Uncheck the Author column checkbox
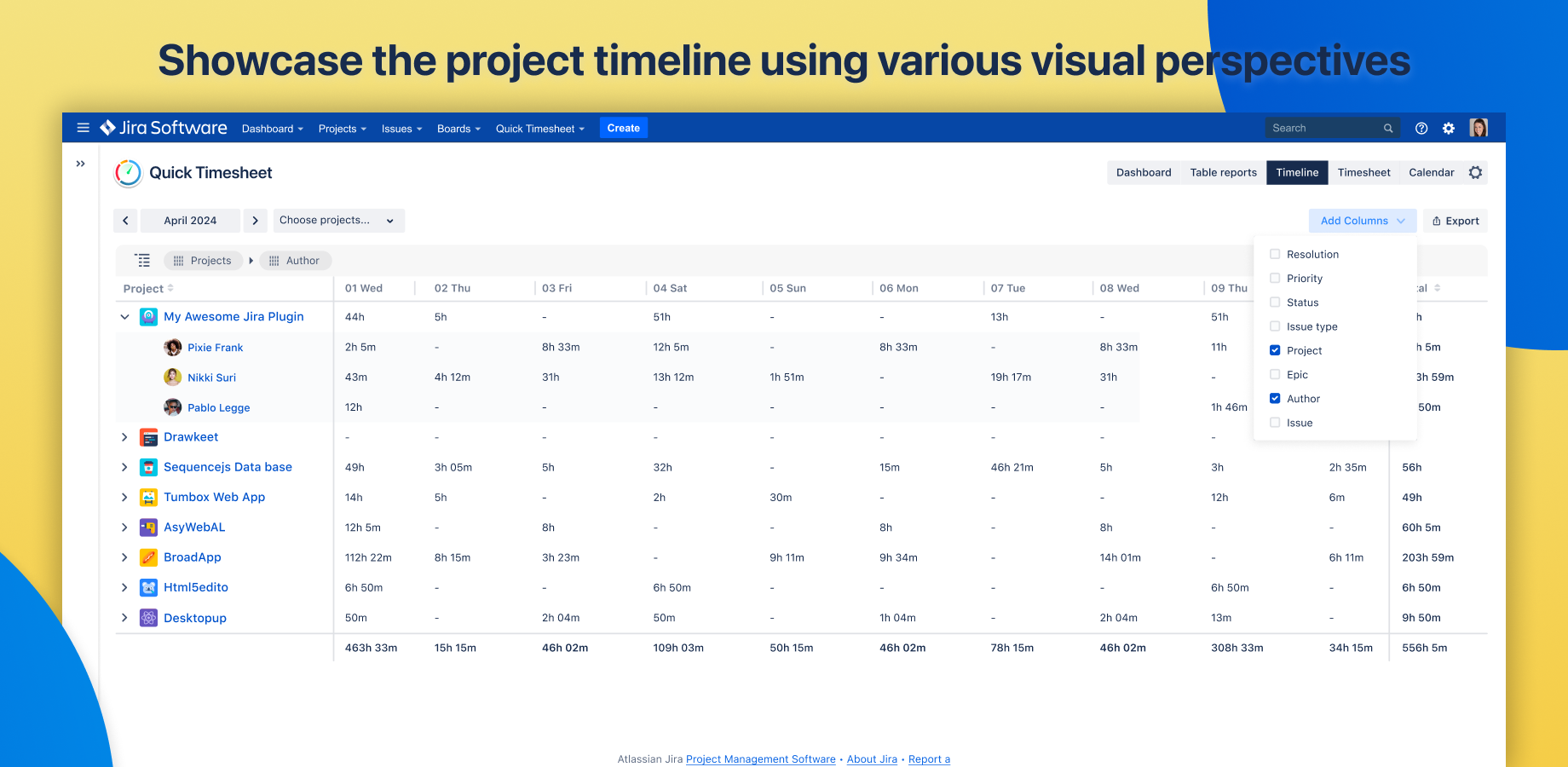1568x767 pixels. coord(1275,398)
